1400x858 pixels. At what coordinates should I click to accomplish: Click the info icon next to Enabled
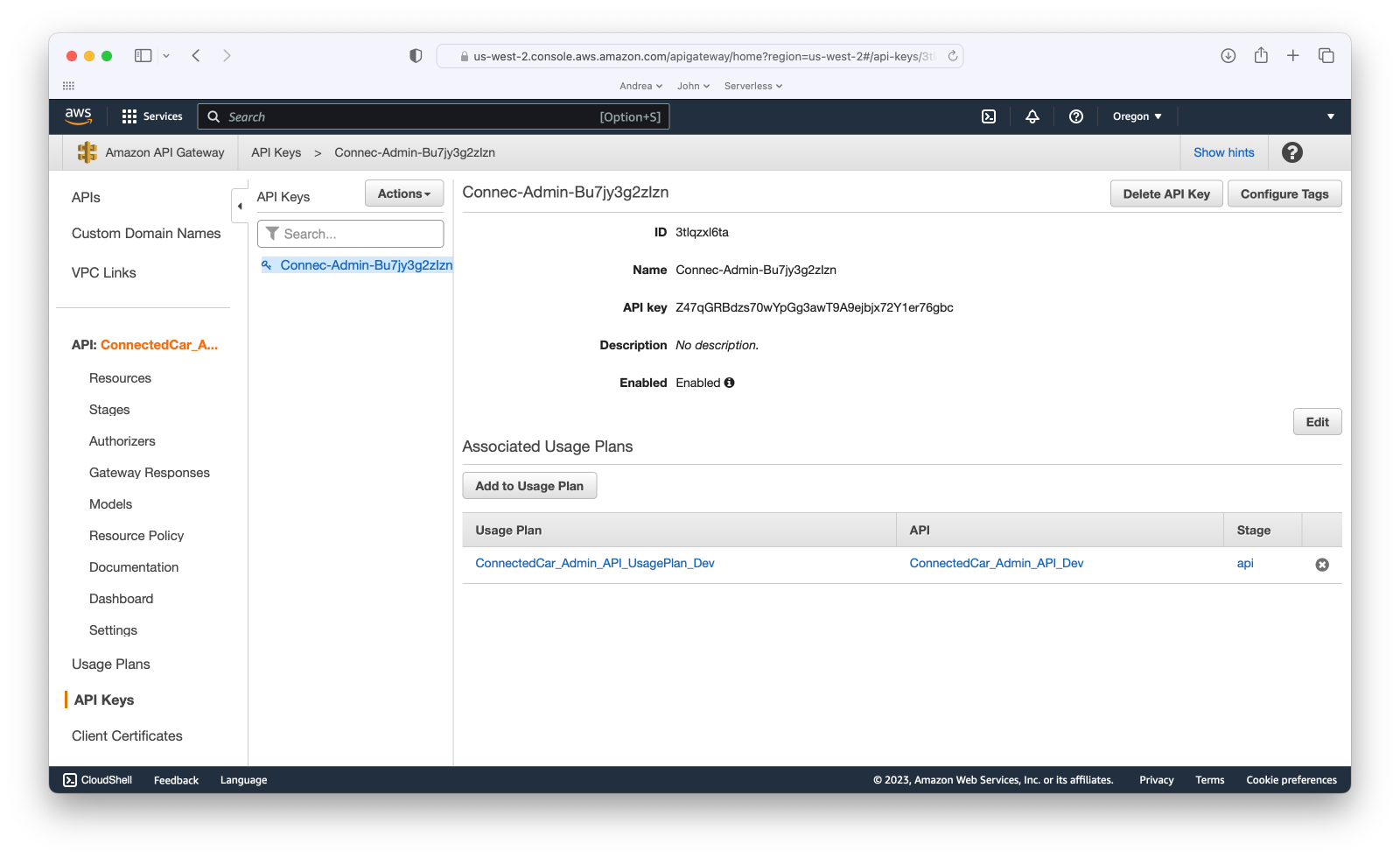point(729,383)
